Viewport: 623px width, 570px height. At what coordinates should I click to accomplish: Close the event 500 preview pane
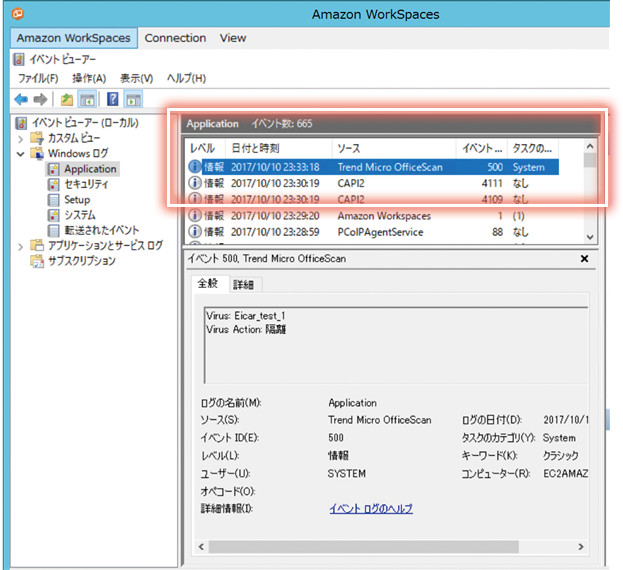(x=585, y=259)
